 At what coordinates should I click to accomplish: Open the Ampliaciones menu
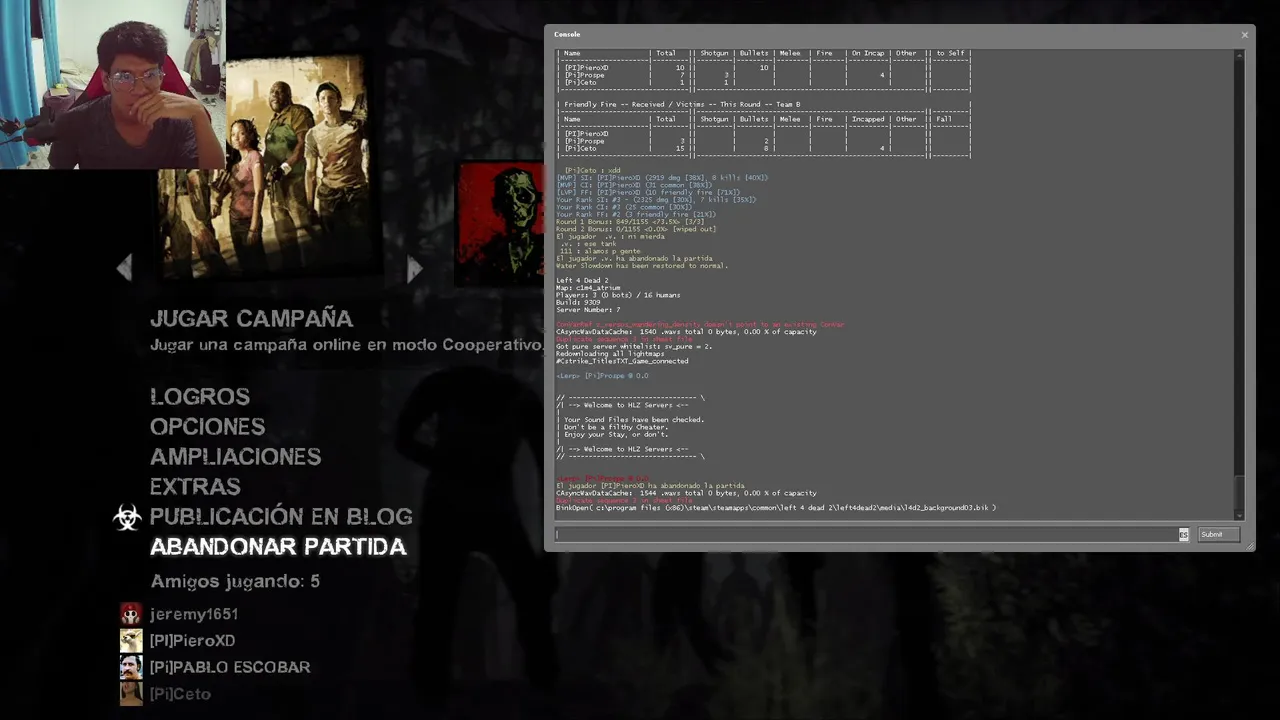click(x=235, y=457)
